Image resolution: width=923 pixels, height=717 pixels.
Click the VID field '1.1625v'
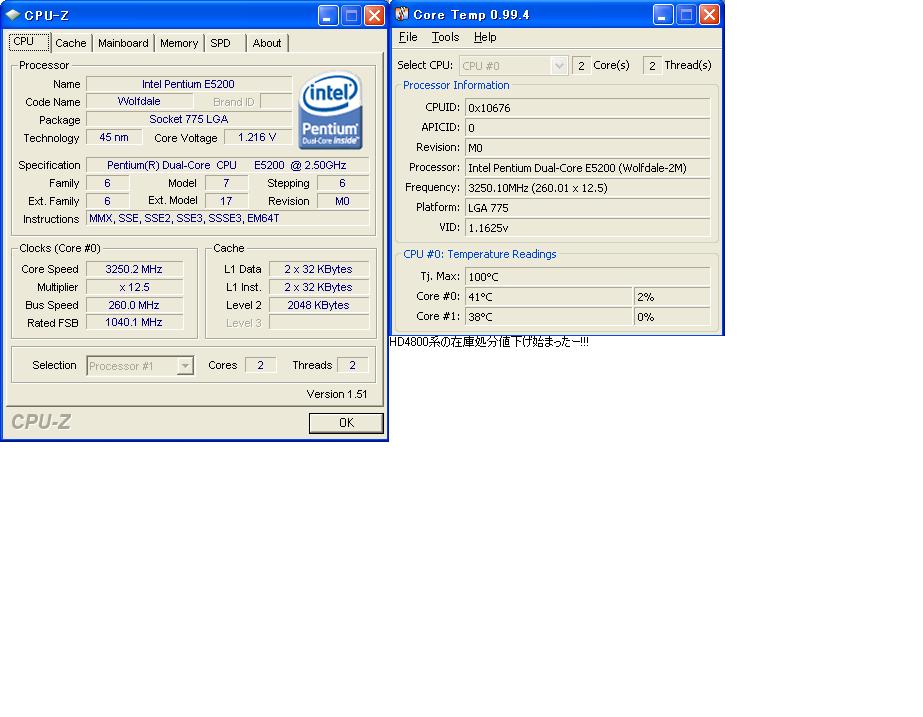[587, 228]
